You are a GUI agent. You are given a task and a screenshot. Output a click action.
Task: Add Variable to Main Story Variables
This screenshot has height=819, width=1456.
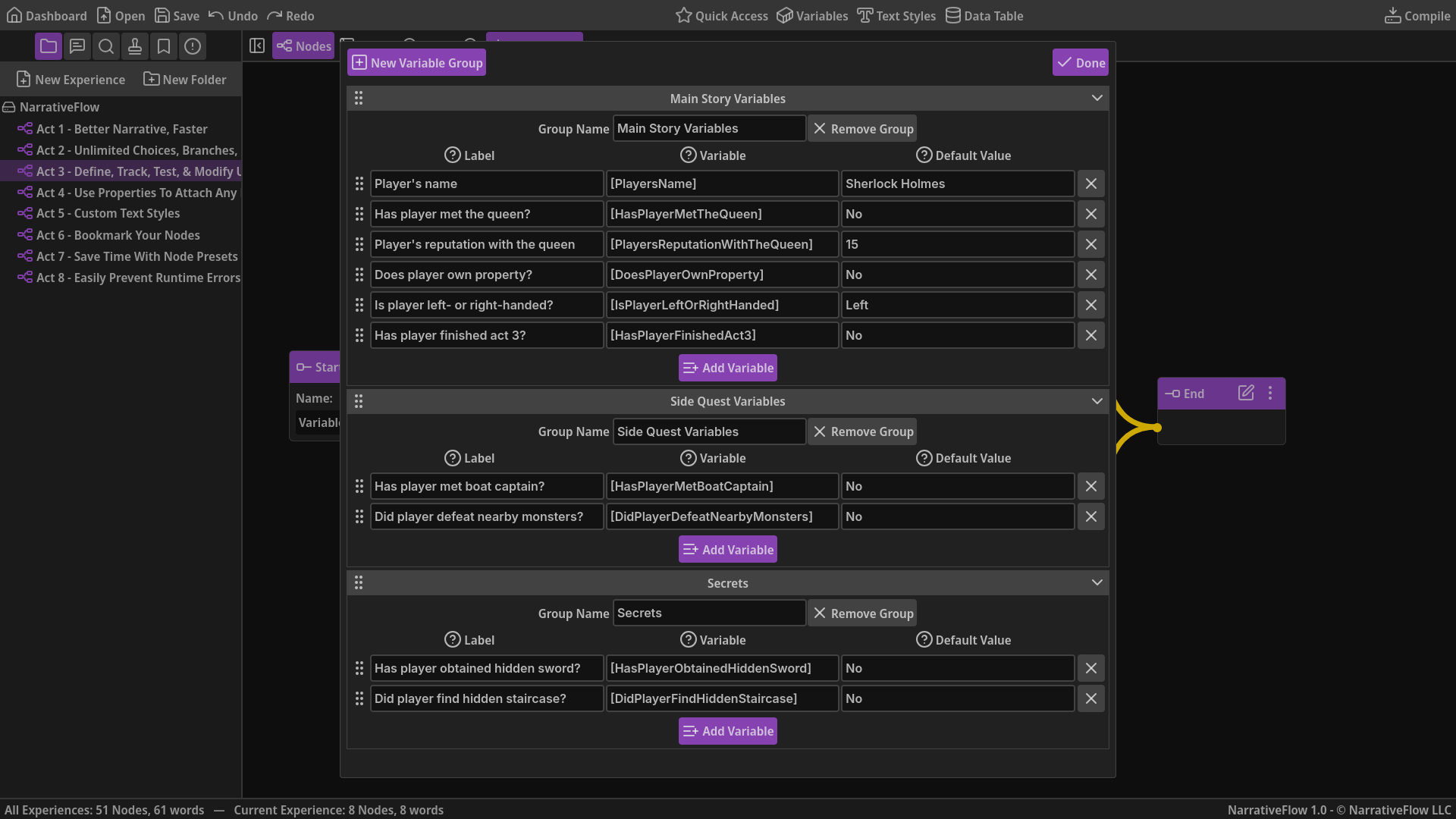pos(728,368)
